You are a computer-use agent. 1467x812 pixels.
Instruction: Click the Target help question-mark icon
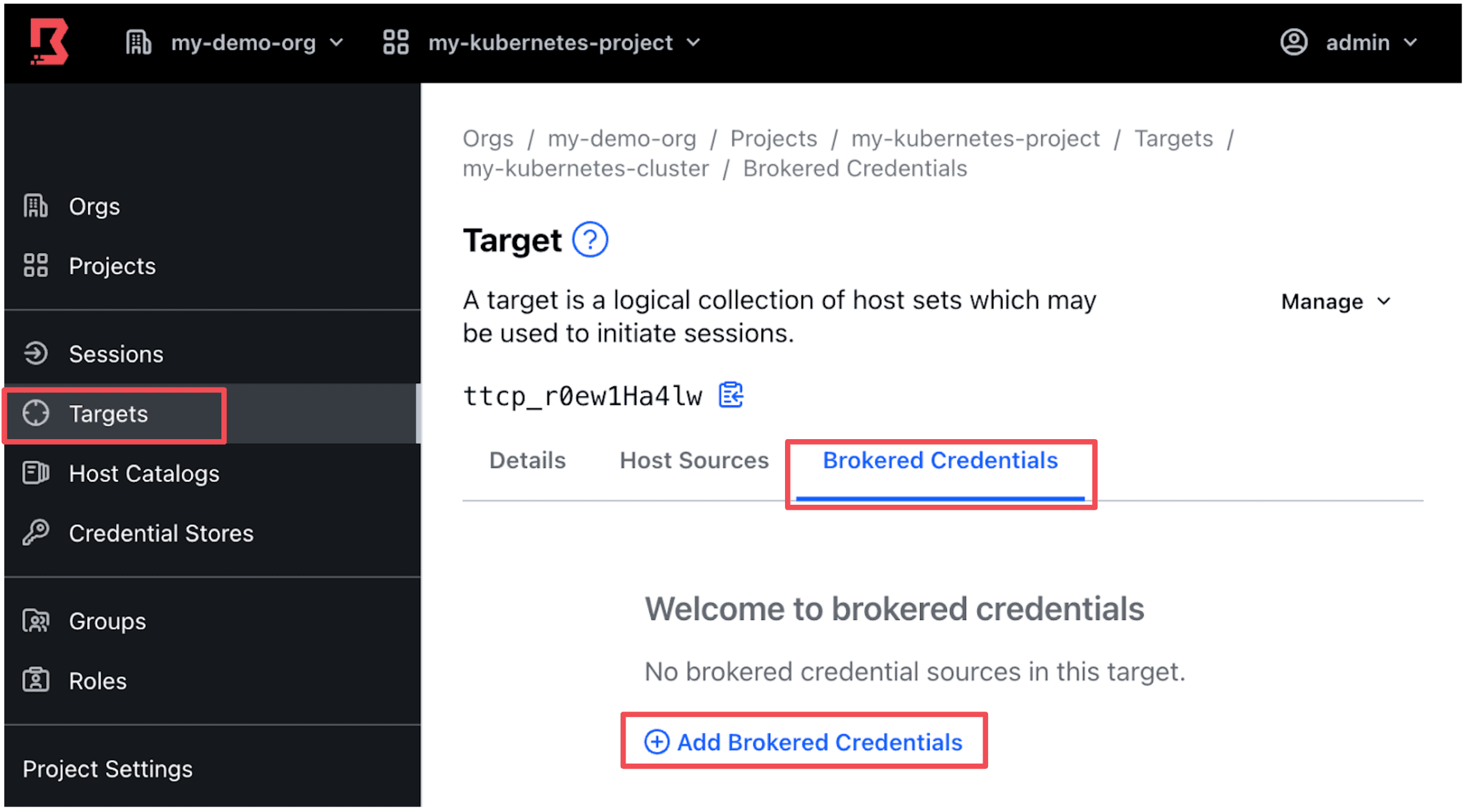(x=589, y=240)
